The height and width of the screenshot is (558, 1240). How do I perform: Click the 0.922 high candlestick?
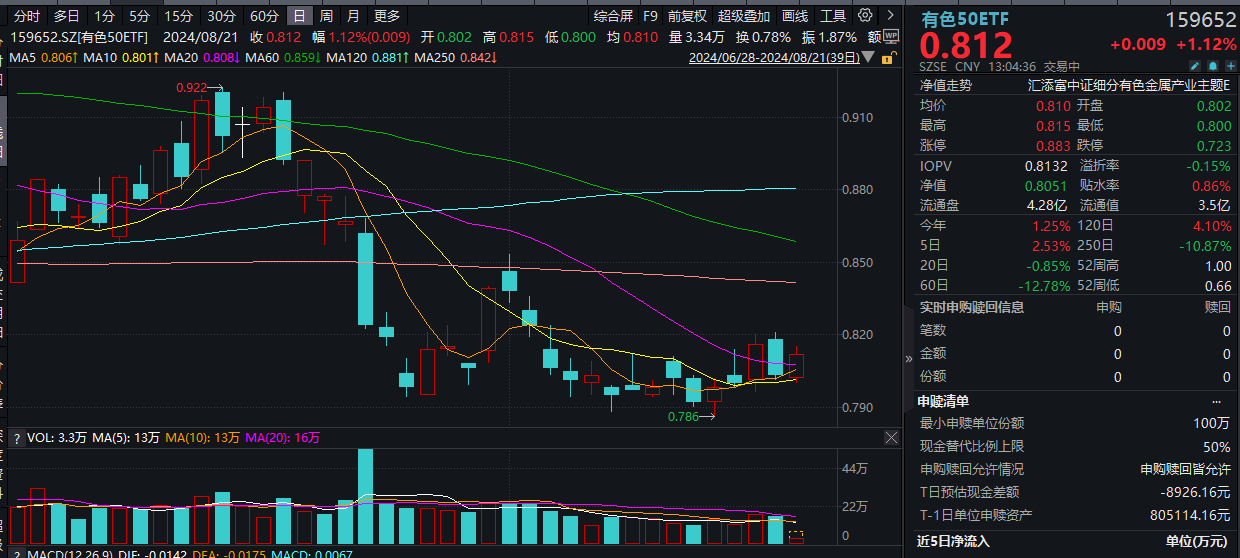click(222, 113)
